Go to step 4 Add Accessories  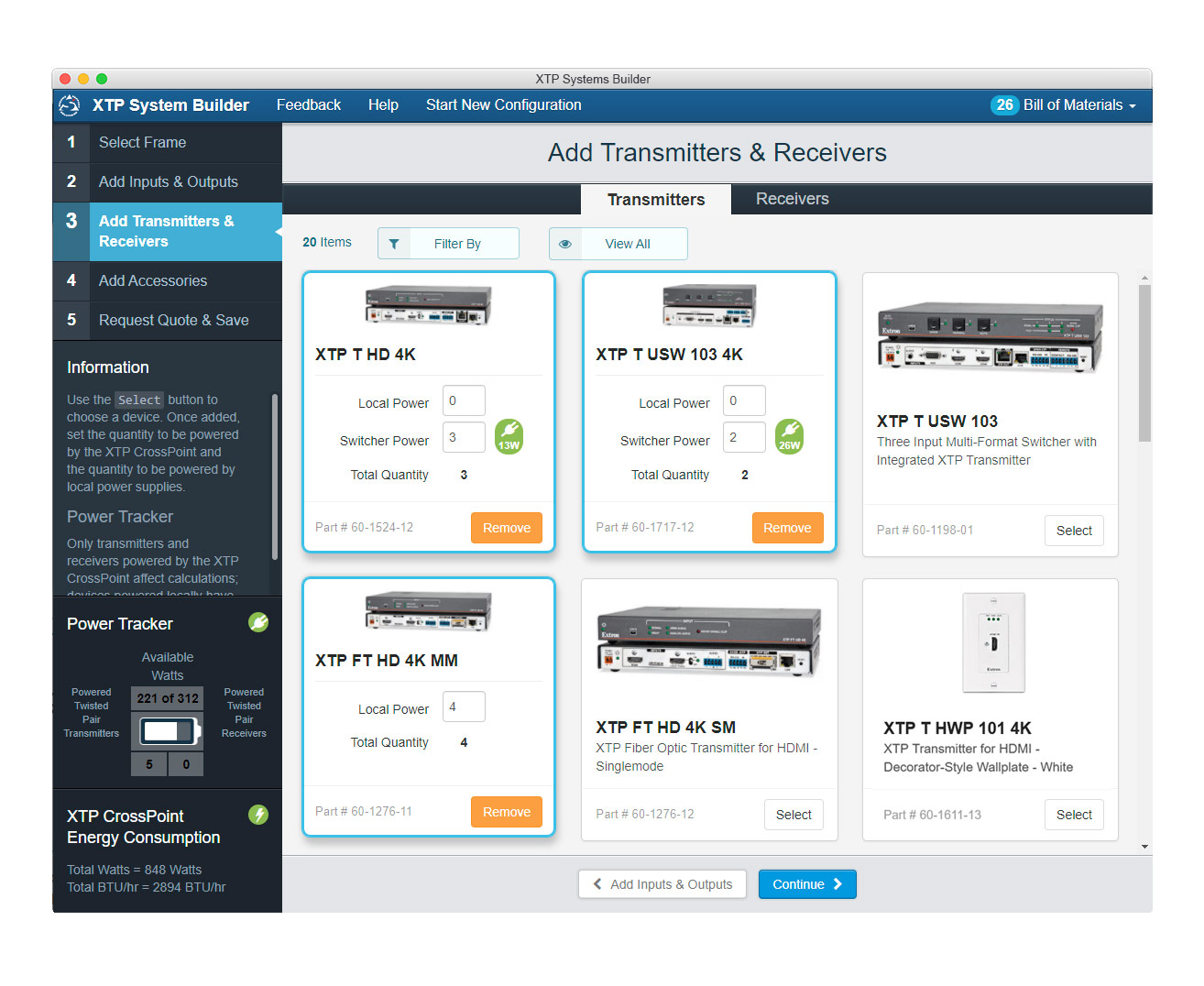[168, 281]
